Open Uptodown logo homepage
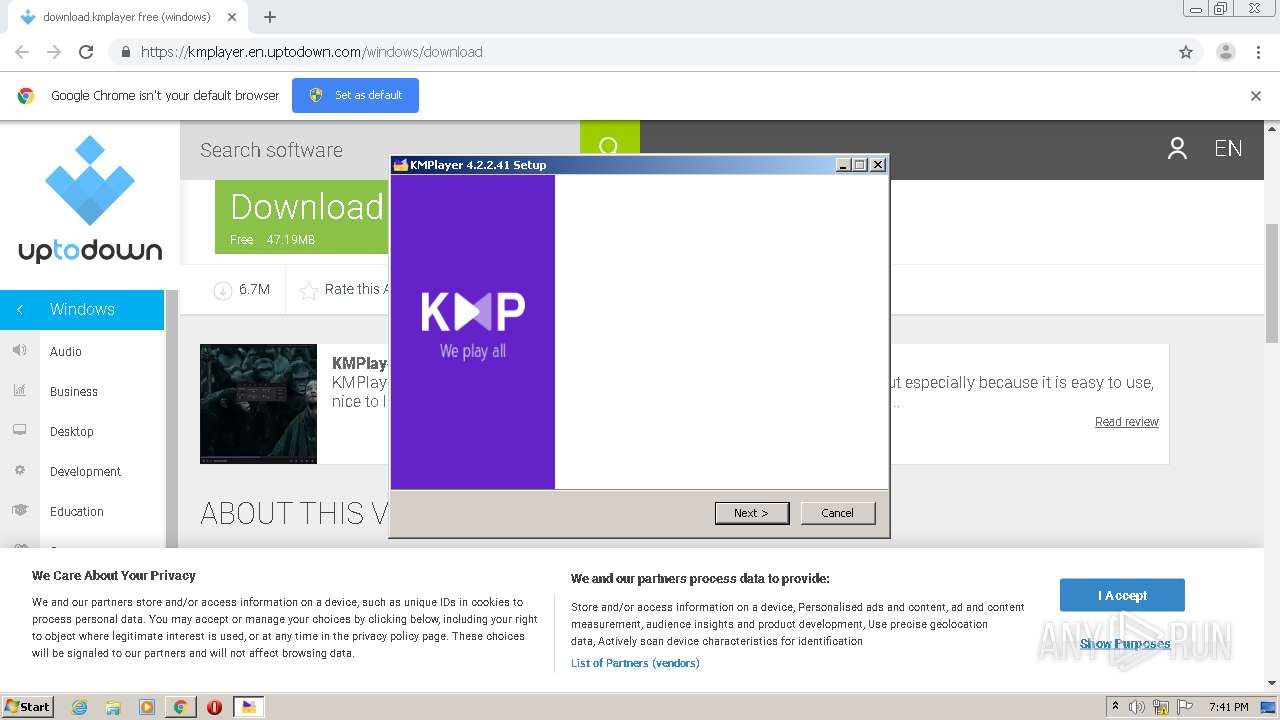This screenshot has width=1280, height=720. [90, 200]
